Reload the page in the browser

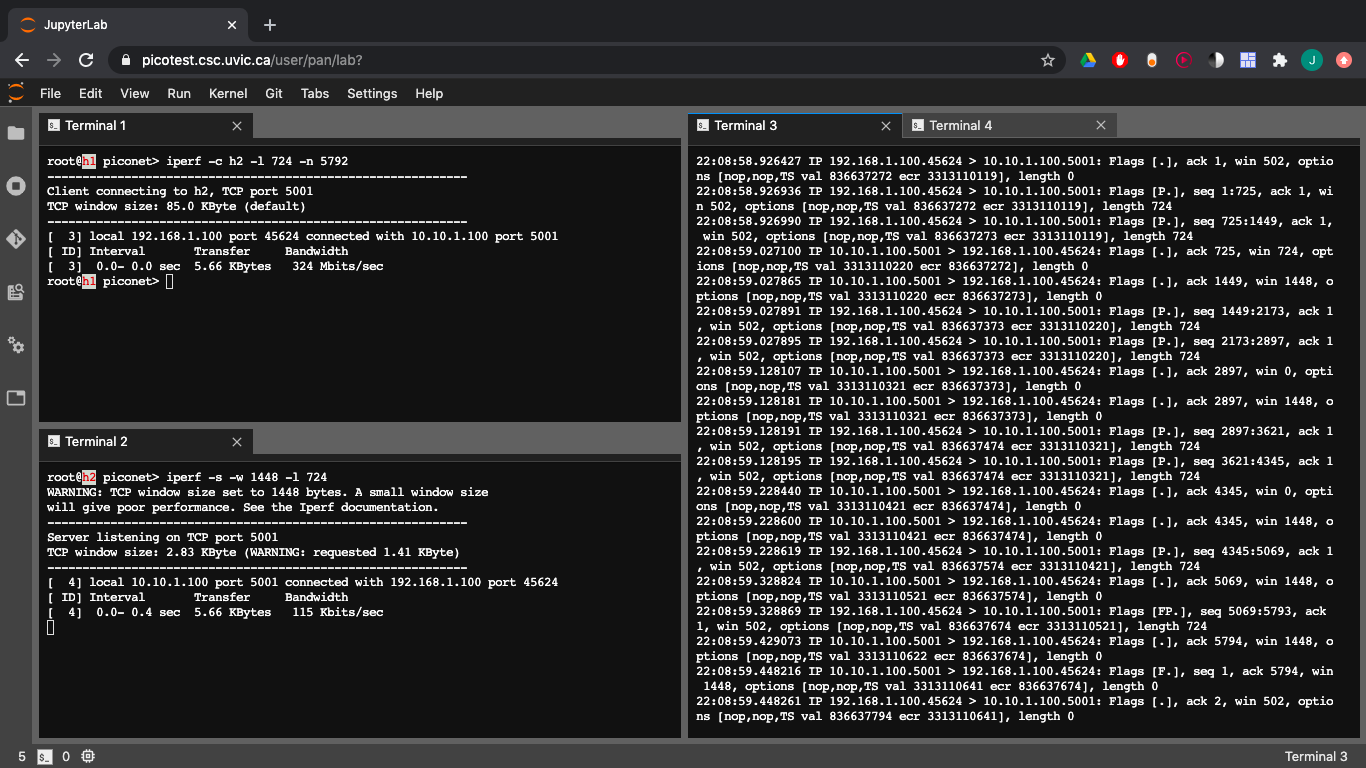(85, 60)
